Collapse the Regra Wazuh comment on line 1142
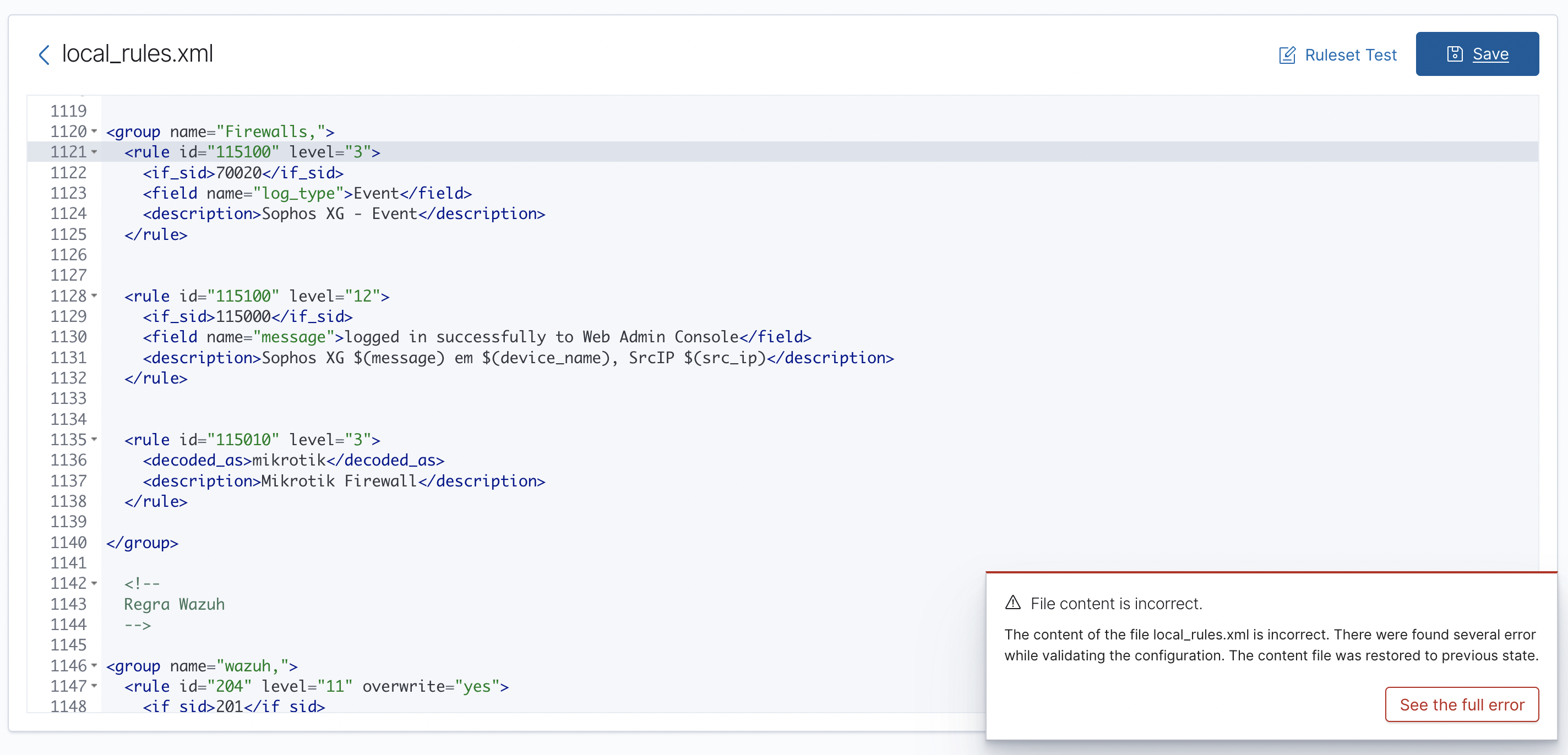1568x755 pixels. point(94,583)
